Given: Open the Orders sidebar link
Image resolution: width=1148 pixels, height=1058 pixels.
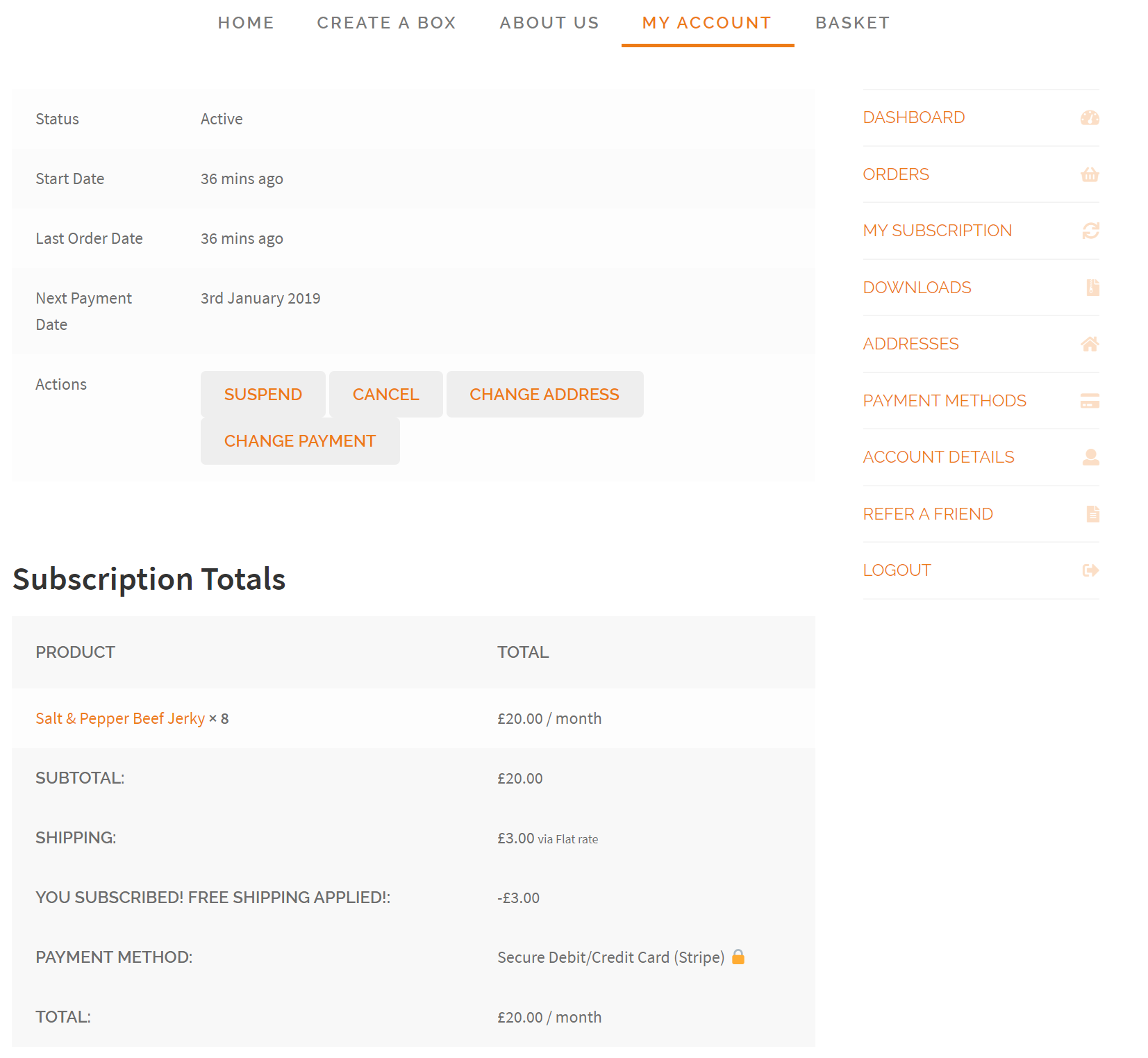Looking at the screenshot, I should pyautogui.click(x=896, y=174).
